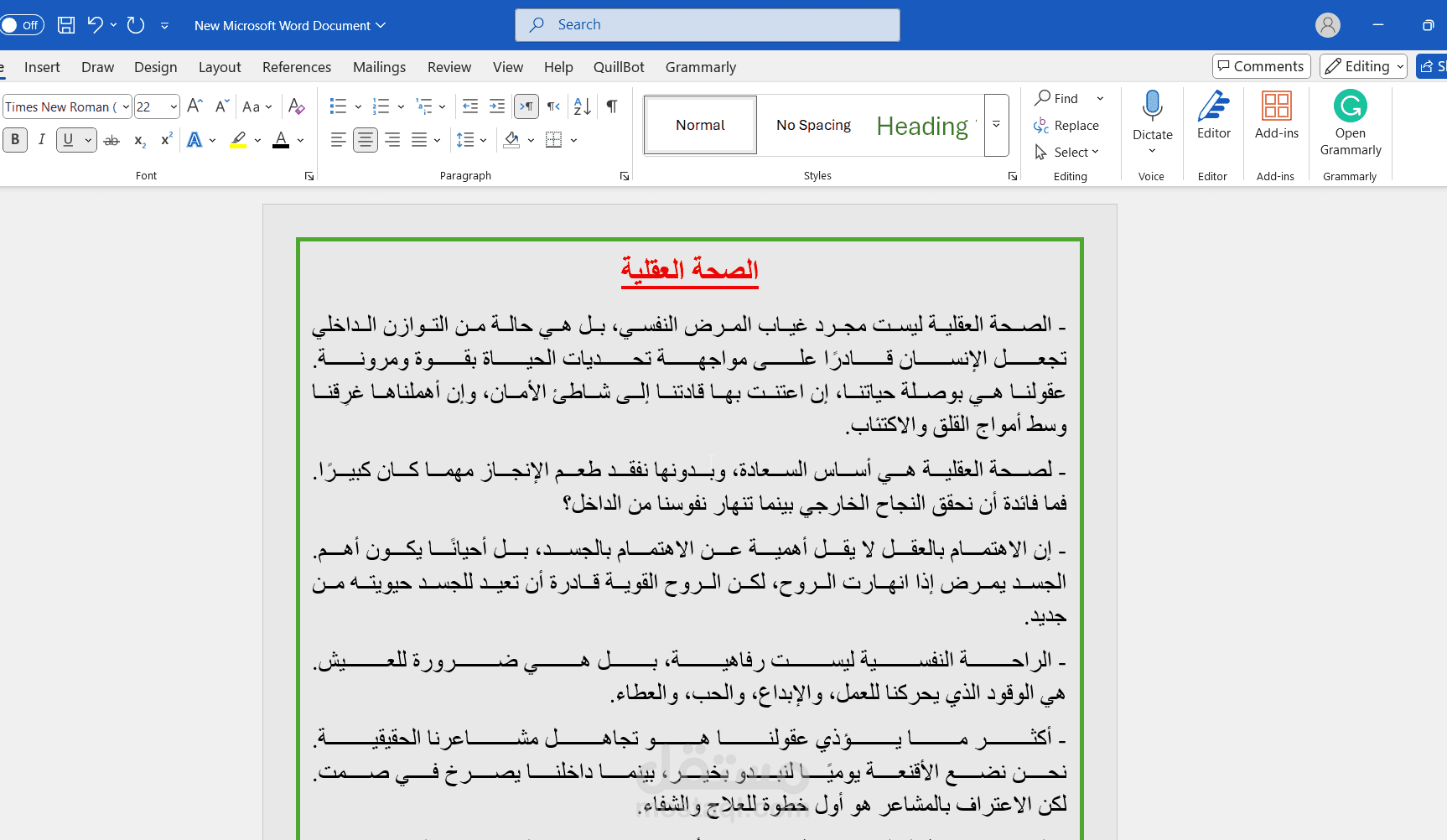Click the Dictate microphone icon
Viewport: 1447px width, 840px height.
pyautogui.click(x=1153, y=107)
